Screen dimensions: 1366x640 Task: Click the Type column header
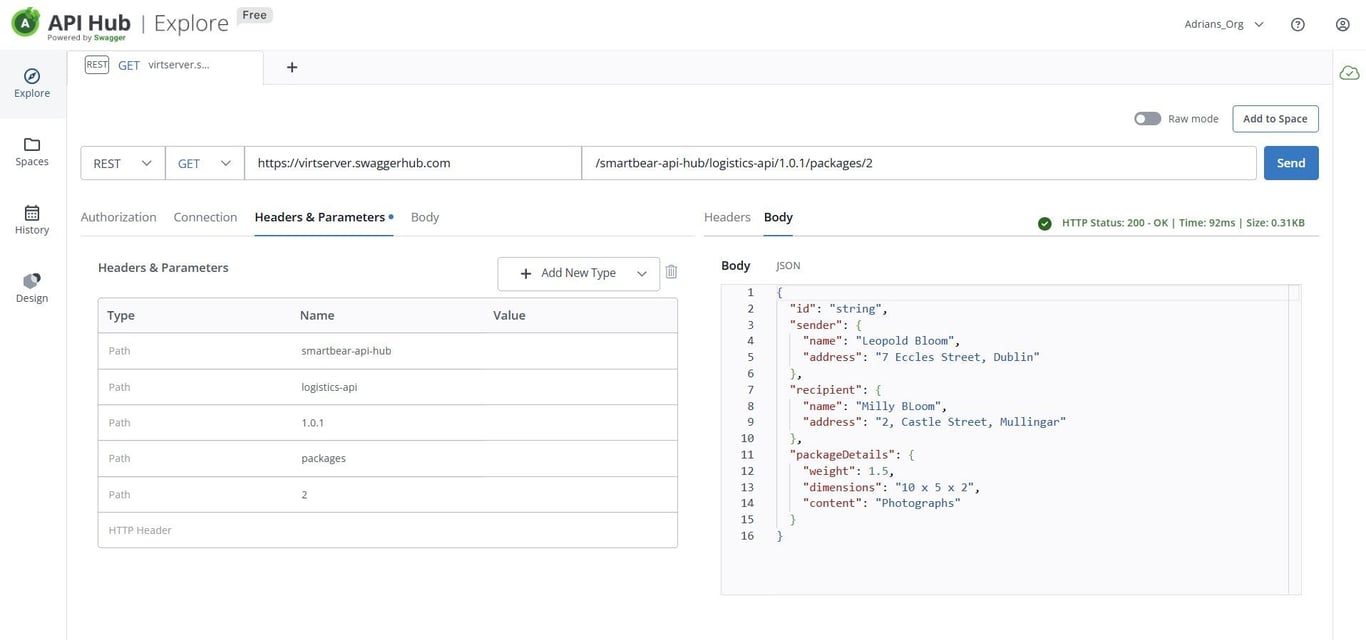(121, 315)
